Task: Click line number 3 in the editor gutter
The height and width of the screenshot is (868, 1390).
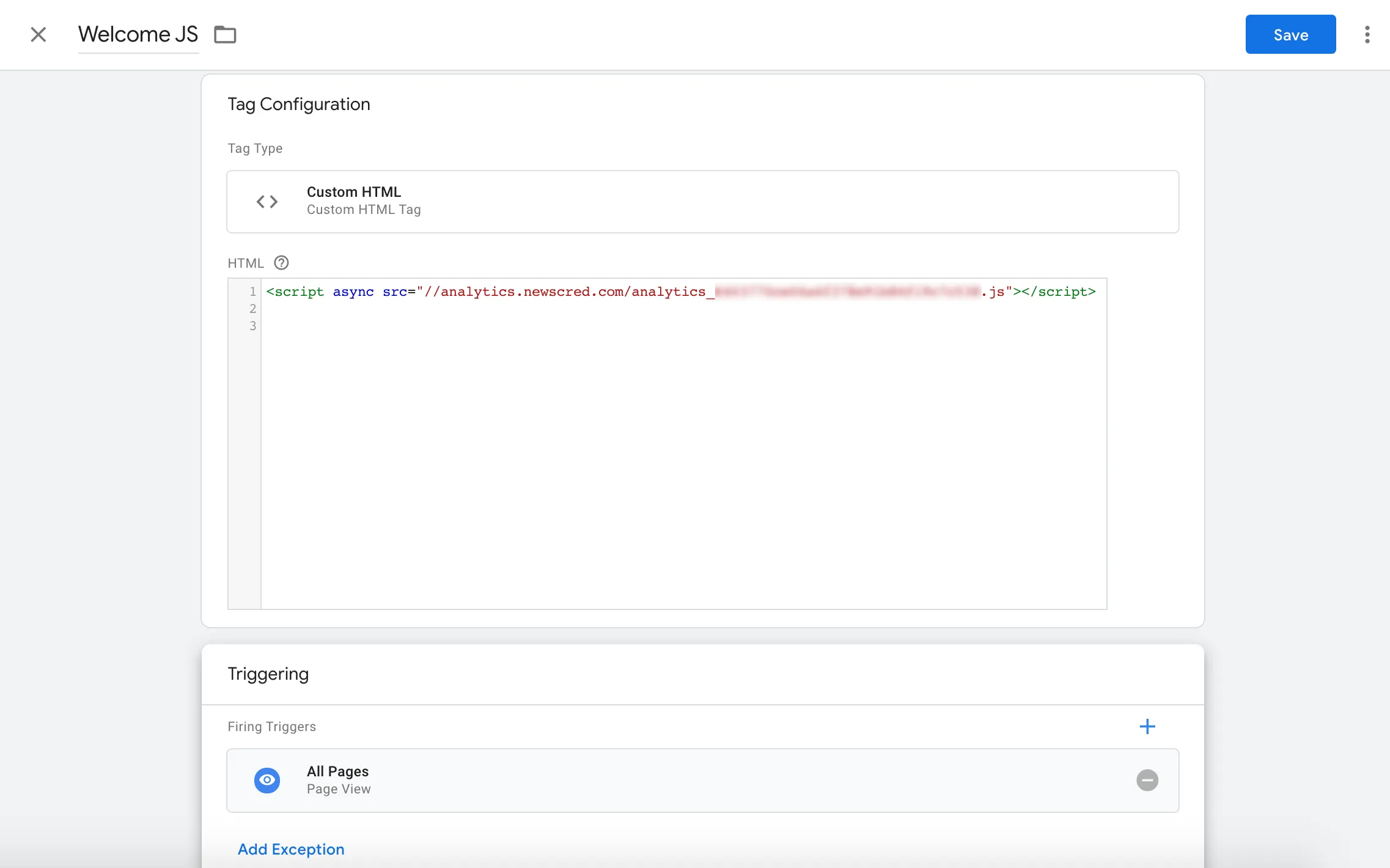Action: click(252, 326)
